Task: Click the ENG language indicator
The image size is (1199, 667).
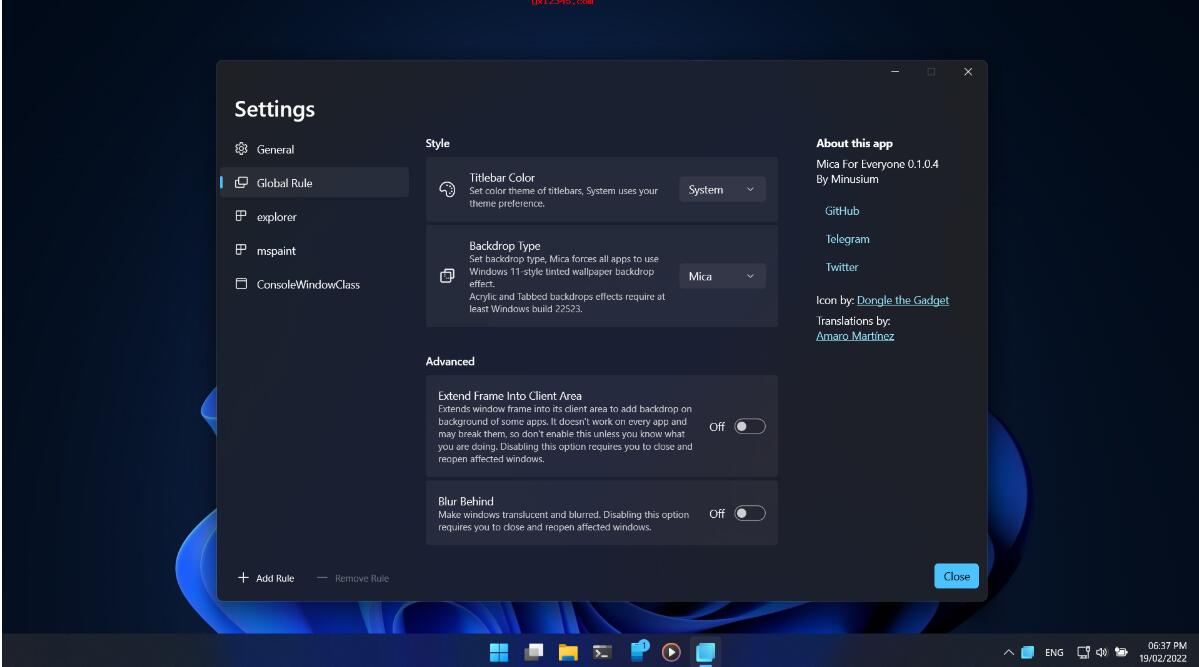Action: pyautogui.click(x=1054, y=652)
